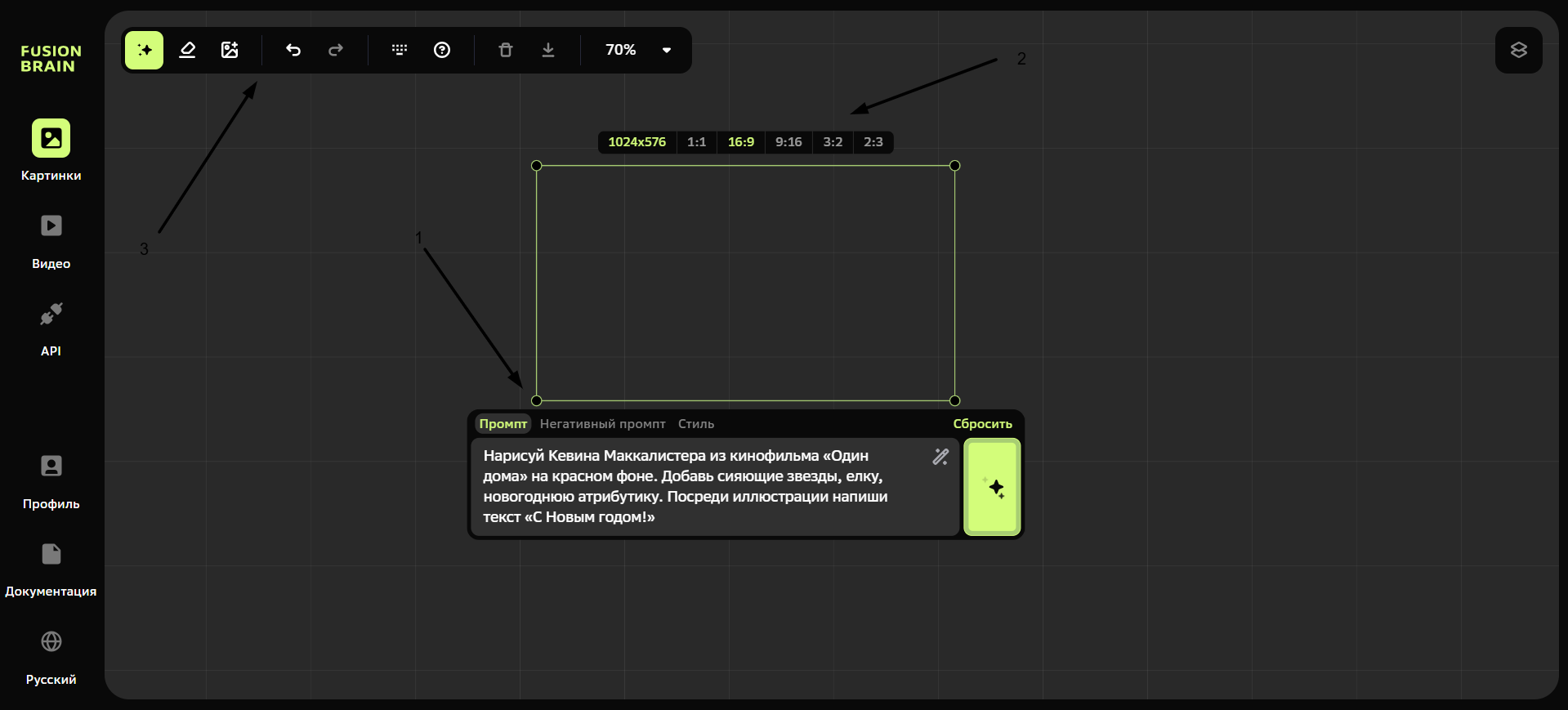
Task: Click the trash delete icon
Action: (506, 51)
